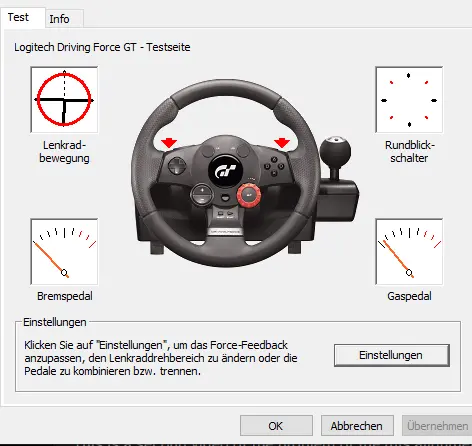The height and width of the screenshot is (446, 472).
Task: Click the Einstellungen group box heading
Action: coord(55,322)
